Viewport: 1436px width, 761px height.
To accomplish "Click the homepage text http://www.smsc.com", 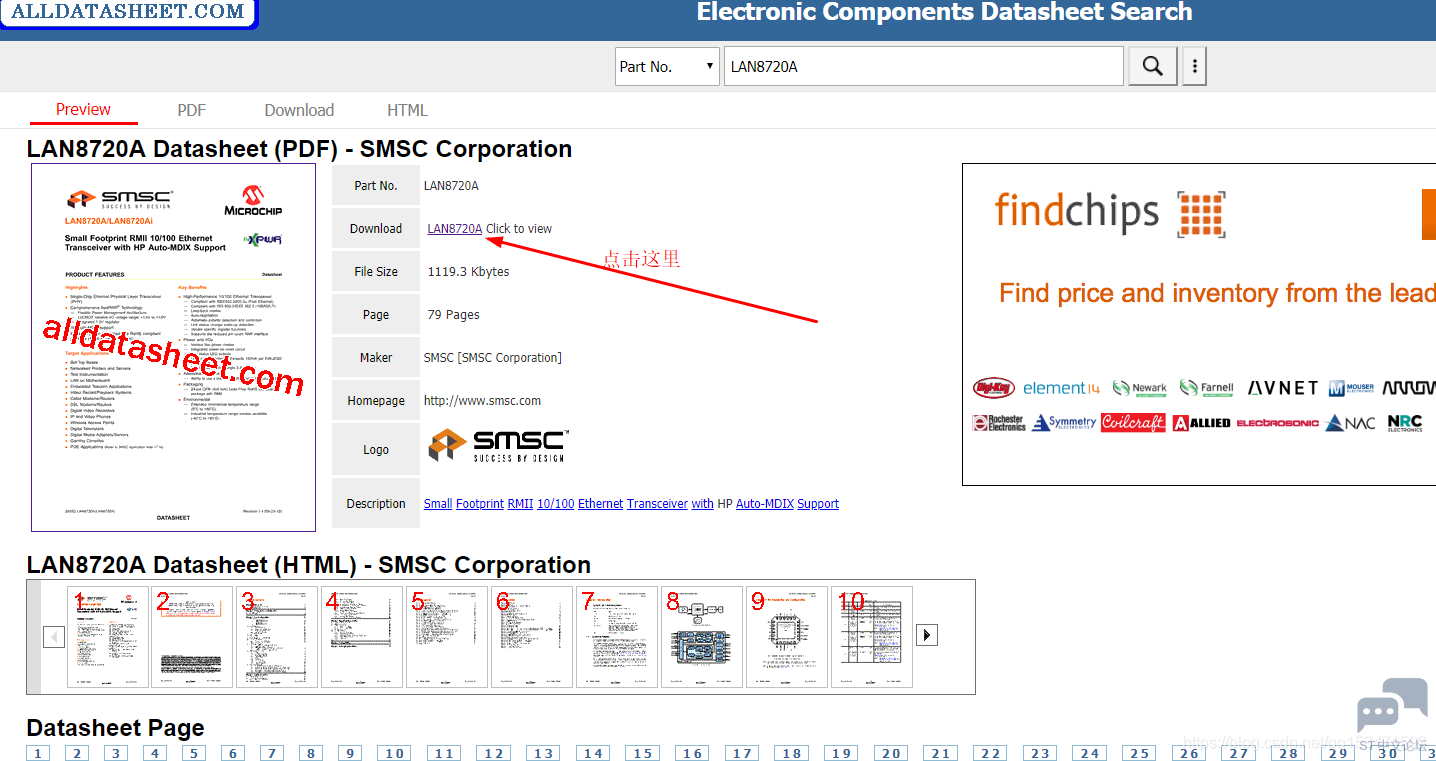I will tap(482, 401).
